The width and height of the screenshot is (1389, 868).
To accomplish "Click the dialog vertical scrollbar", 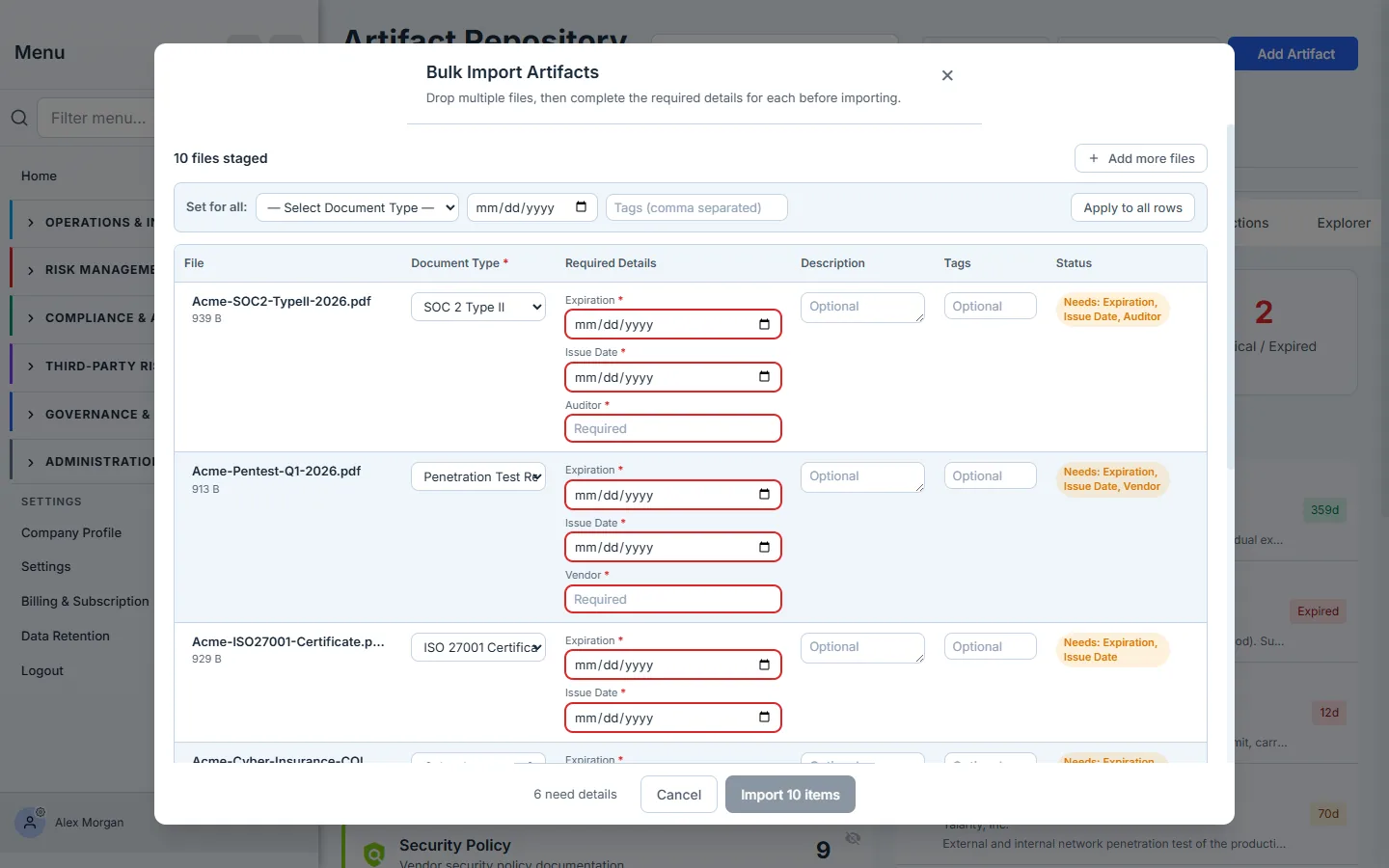I will pos(1230,296).
